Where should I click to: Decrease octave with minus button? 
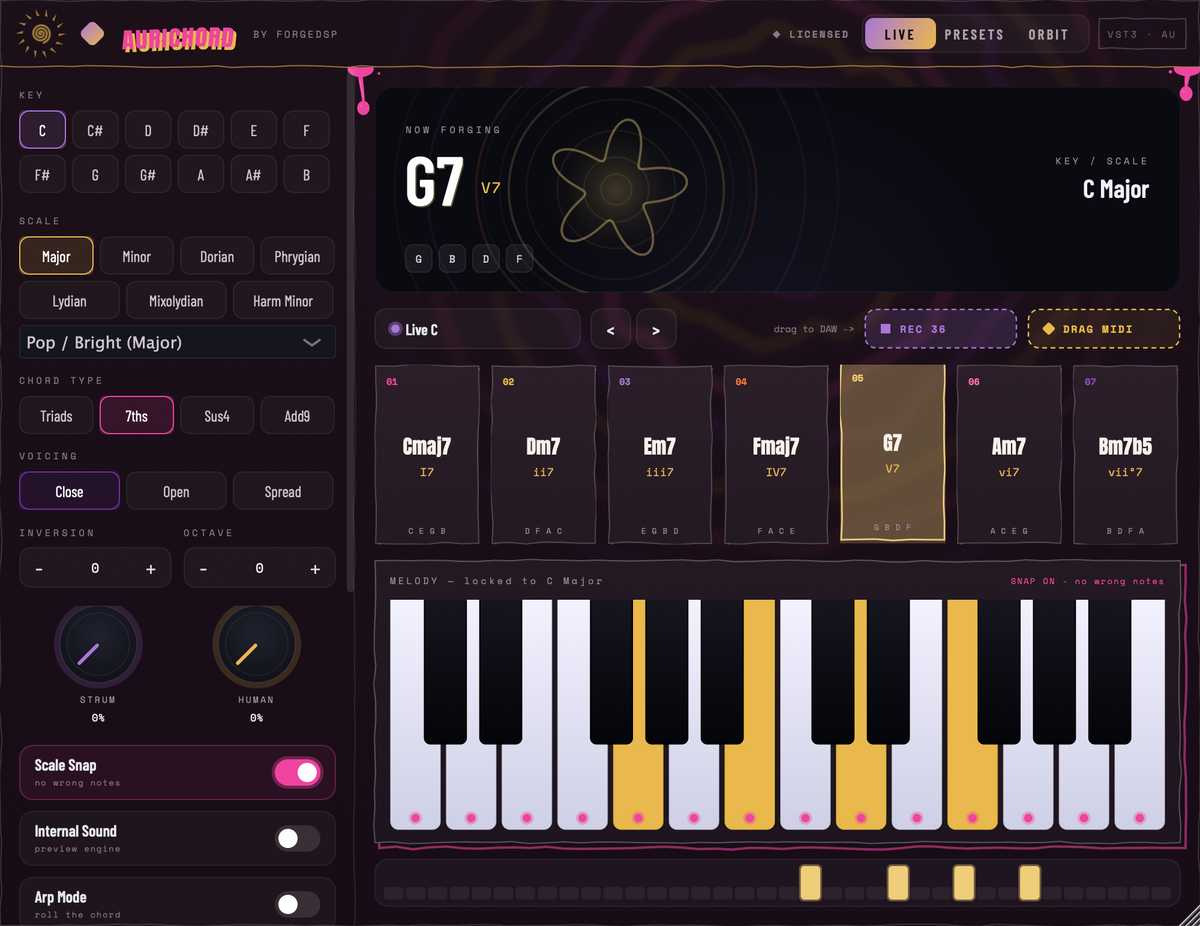pyautogui.click(x=203, y=568)
